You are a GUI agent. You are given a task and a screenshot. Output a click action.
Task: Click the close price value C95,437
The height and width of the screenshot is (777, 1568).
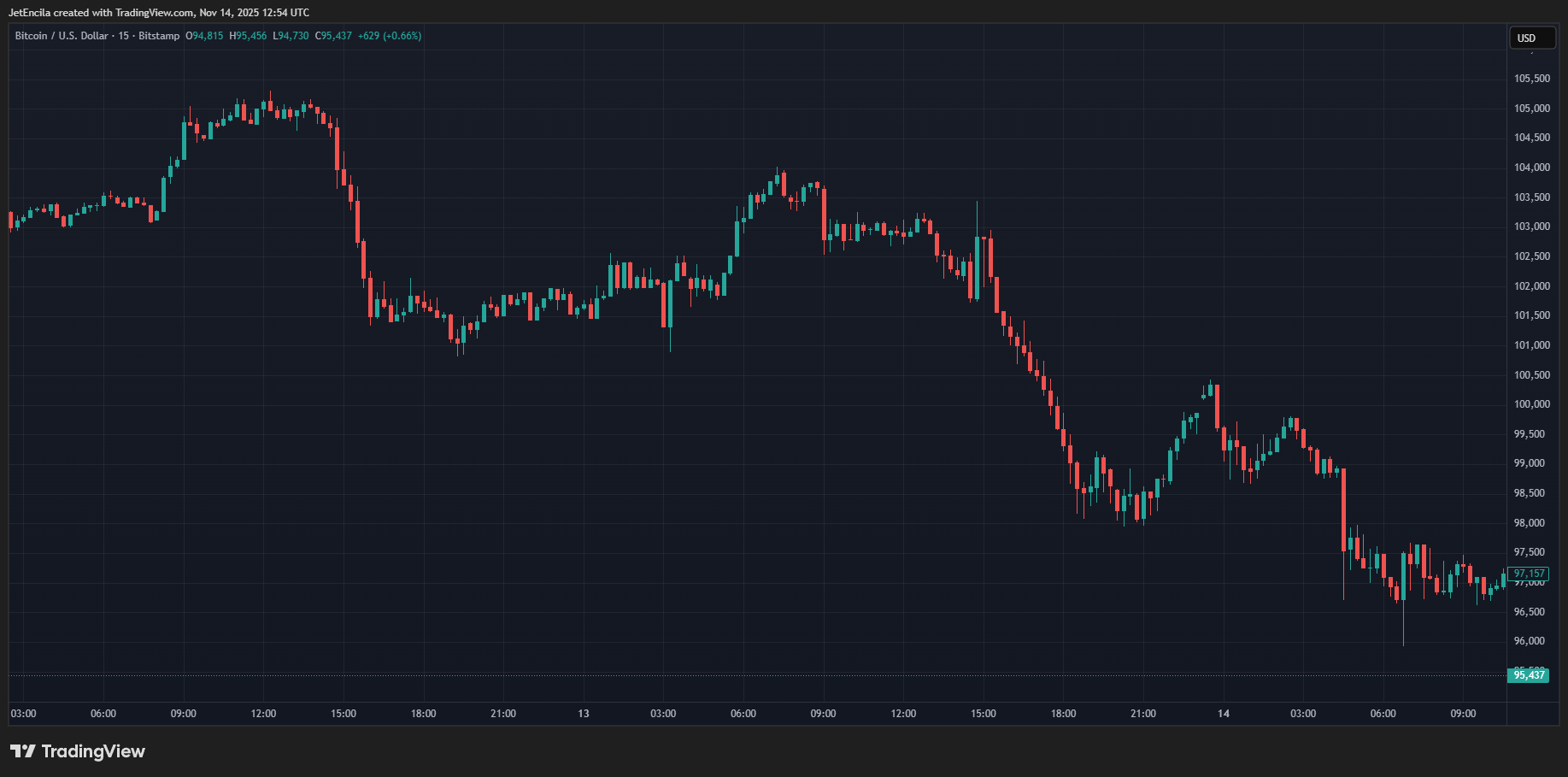(x=333, y=36)
